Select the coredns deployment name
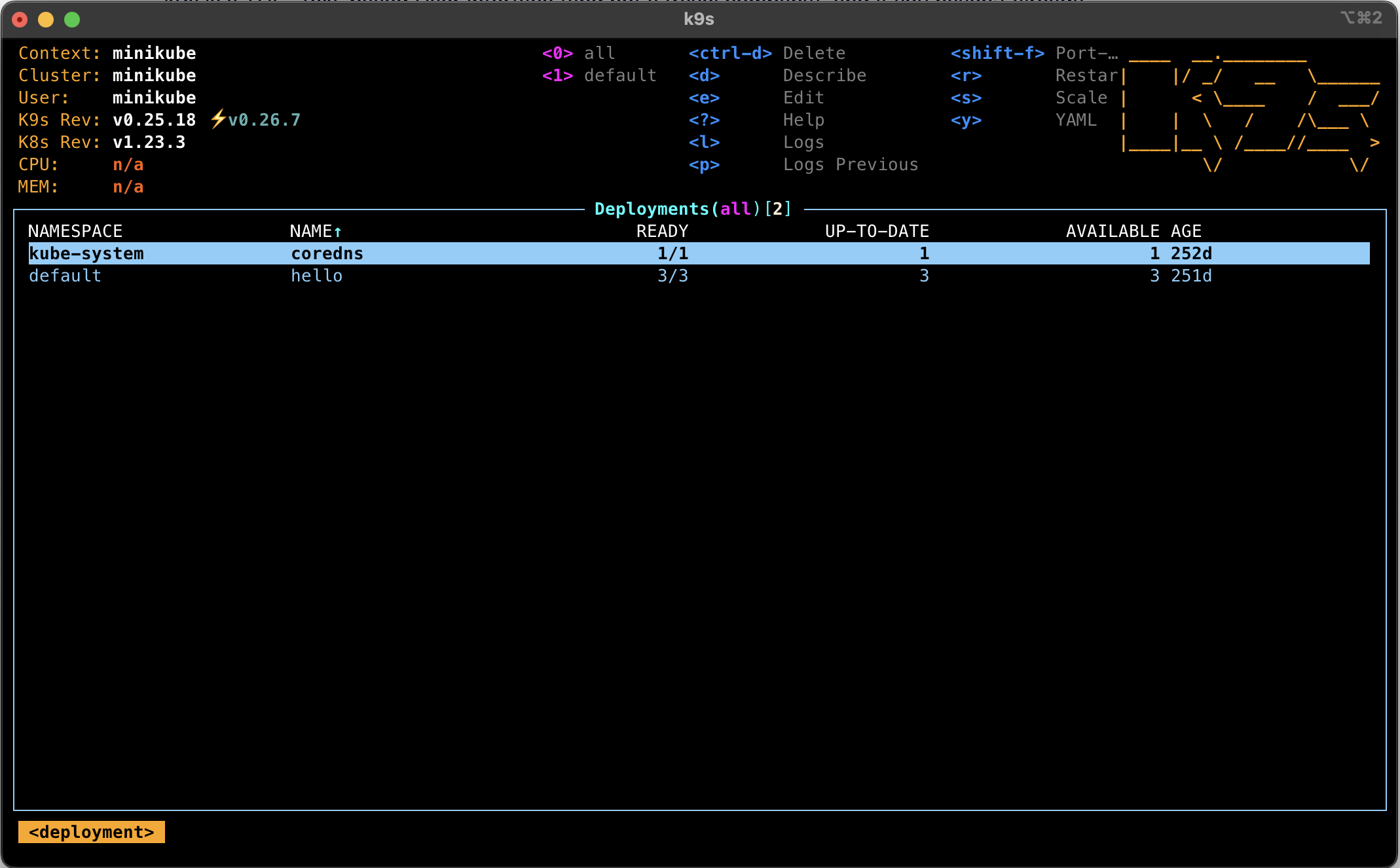Screen dimensions: 1400x868 coord(327,253)
